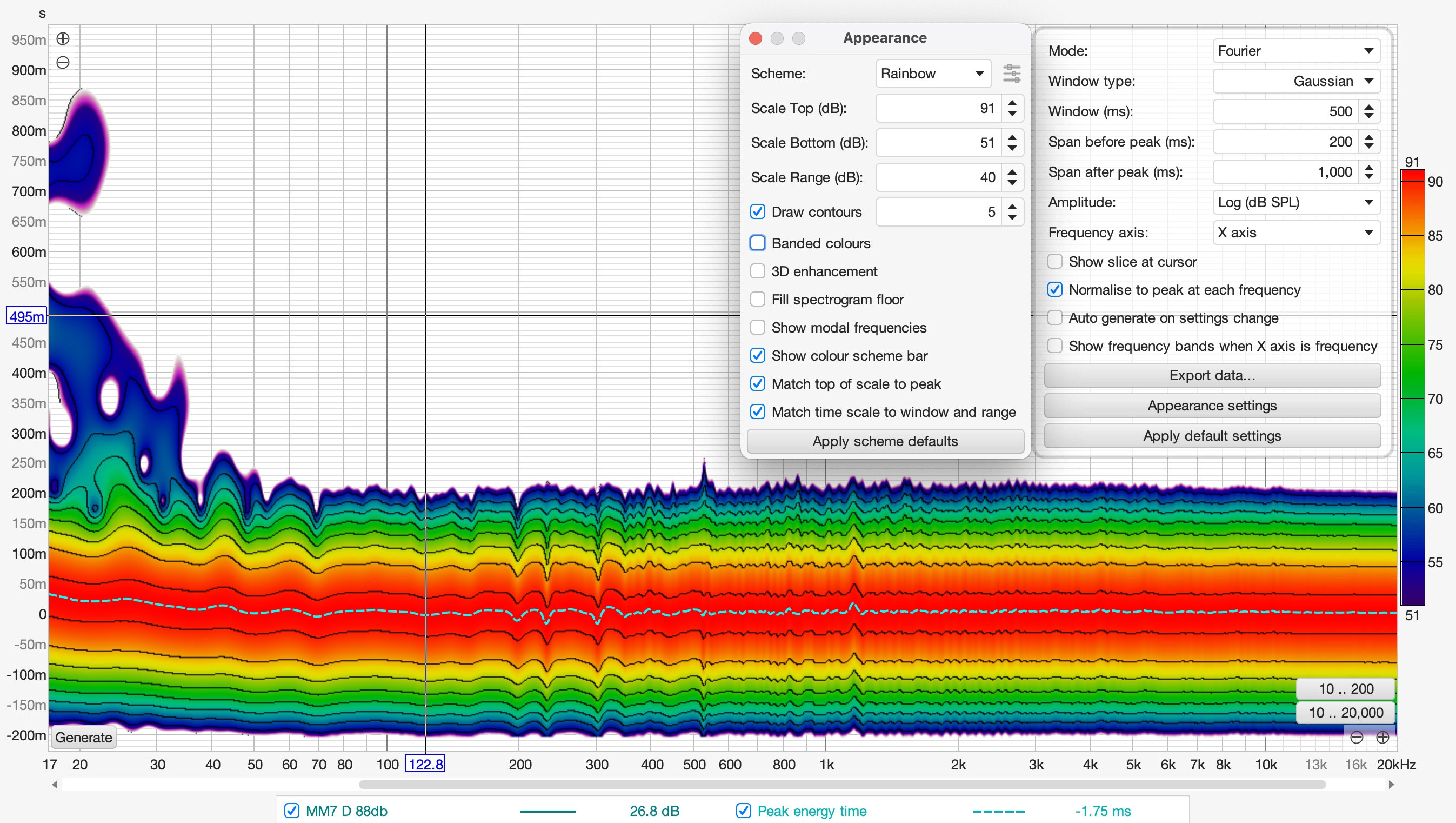Click the Span after peak field showing 1,000
This screenshot has width=1456, height=823.
click(1285, 172)
